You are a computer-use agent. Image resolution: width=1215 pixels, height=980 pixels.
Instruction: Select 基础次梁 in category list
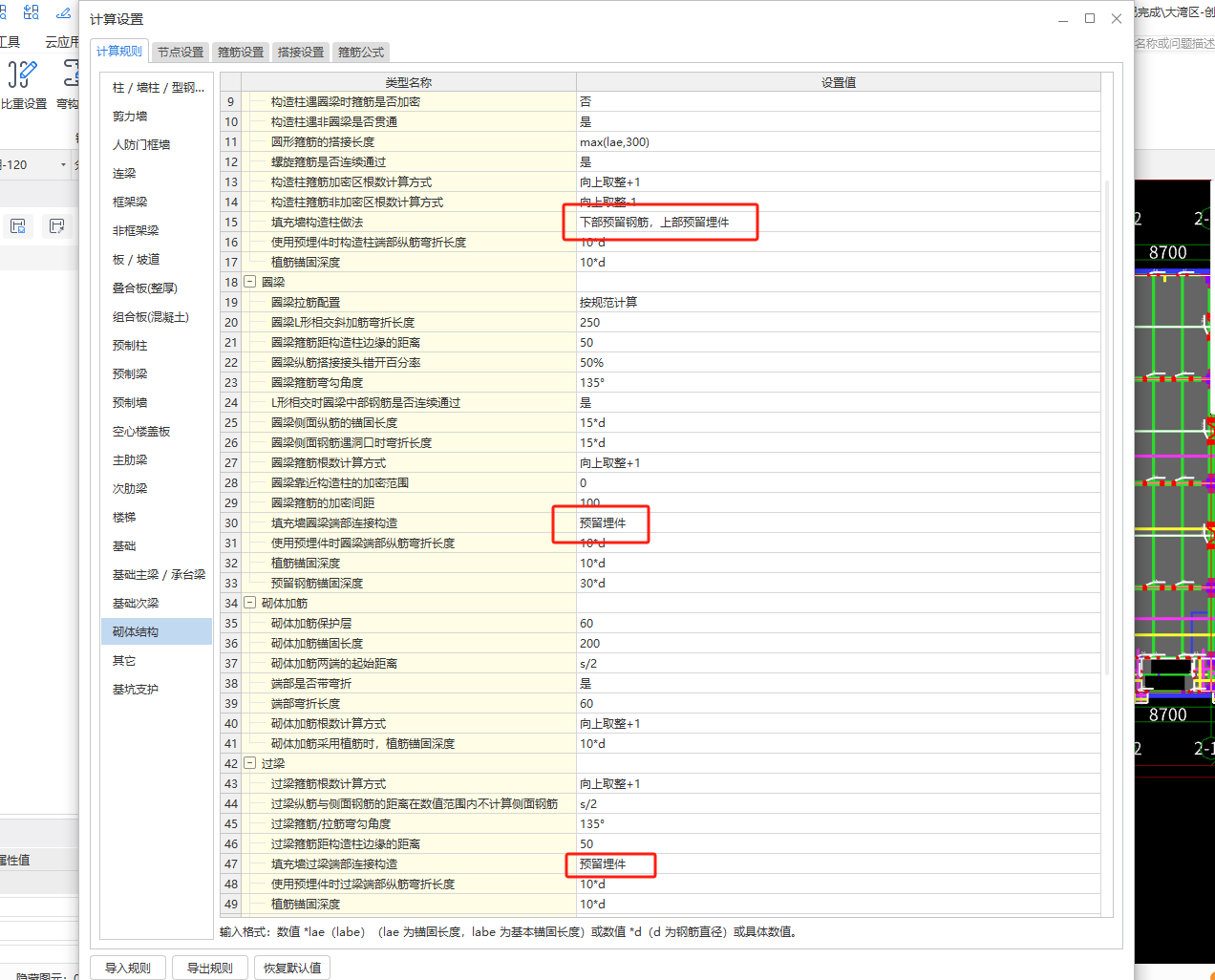[157, 604]
